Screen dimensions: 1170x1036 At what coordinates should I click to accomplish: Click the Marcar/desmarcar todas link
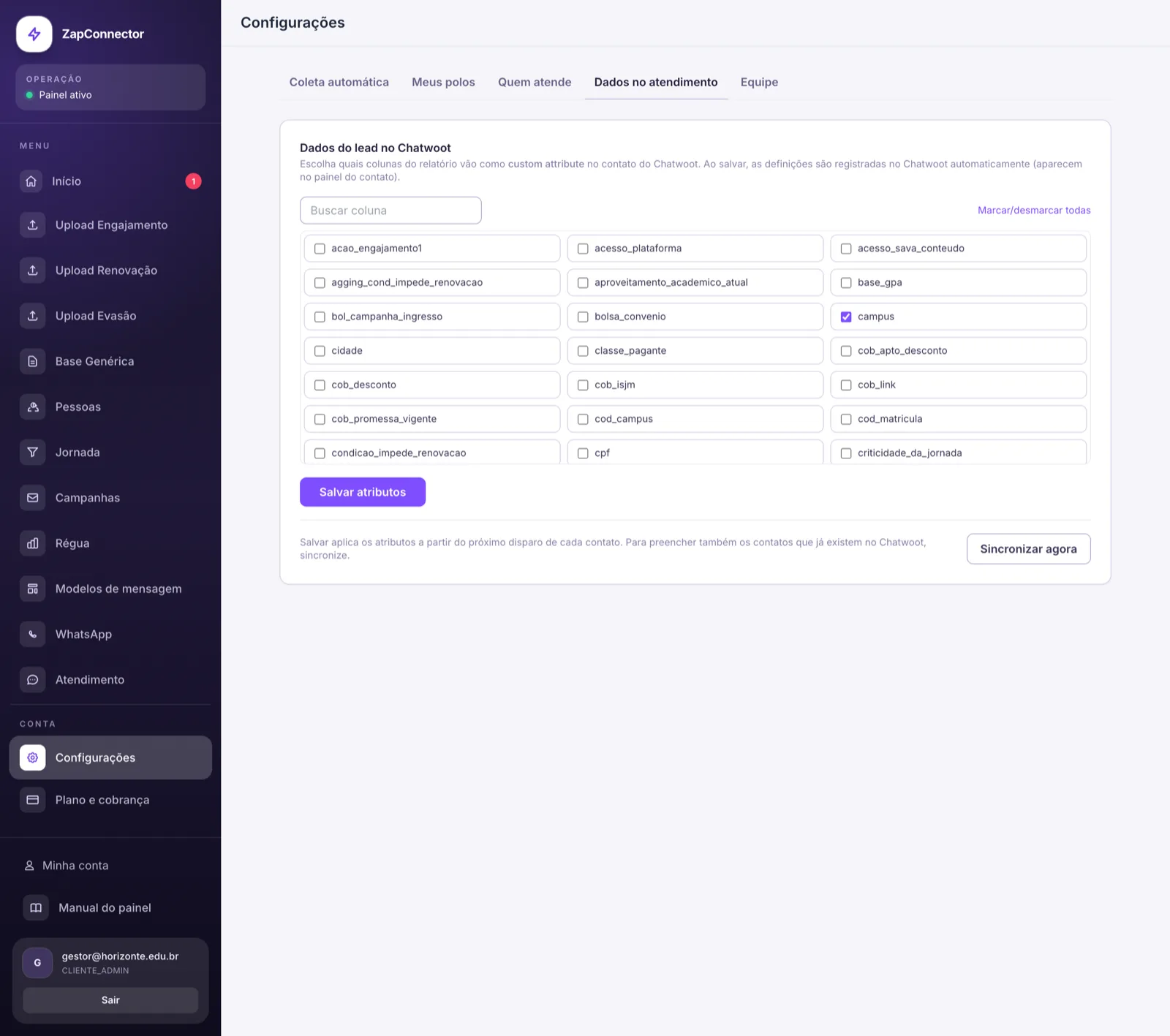pyautogui.click(x=1034, y=210)
